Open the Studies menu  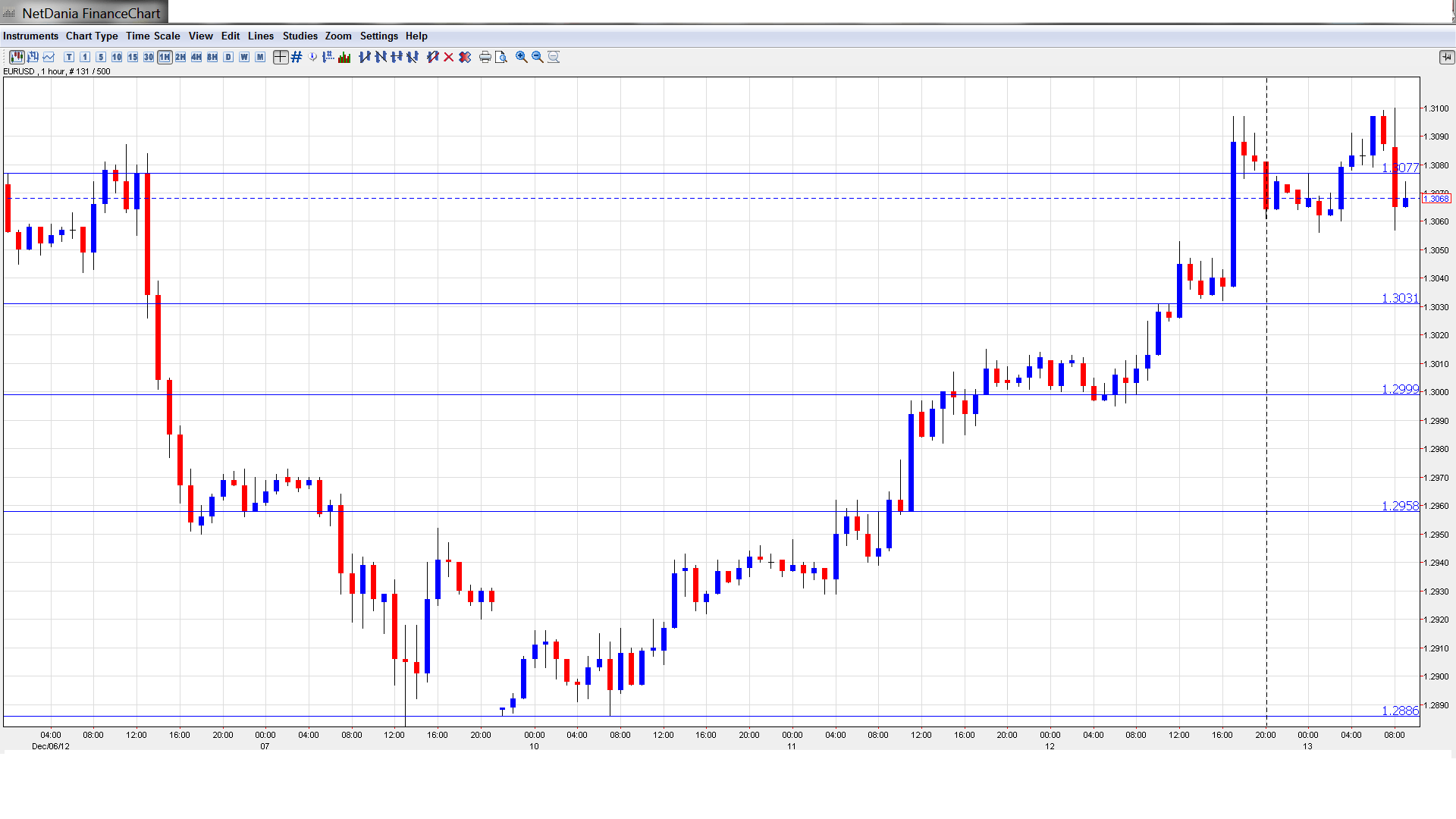click(300, 36)
